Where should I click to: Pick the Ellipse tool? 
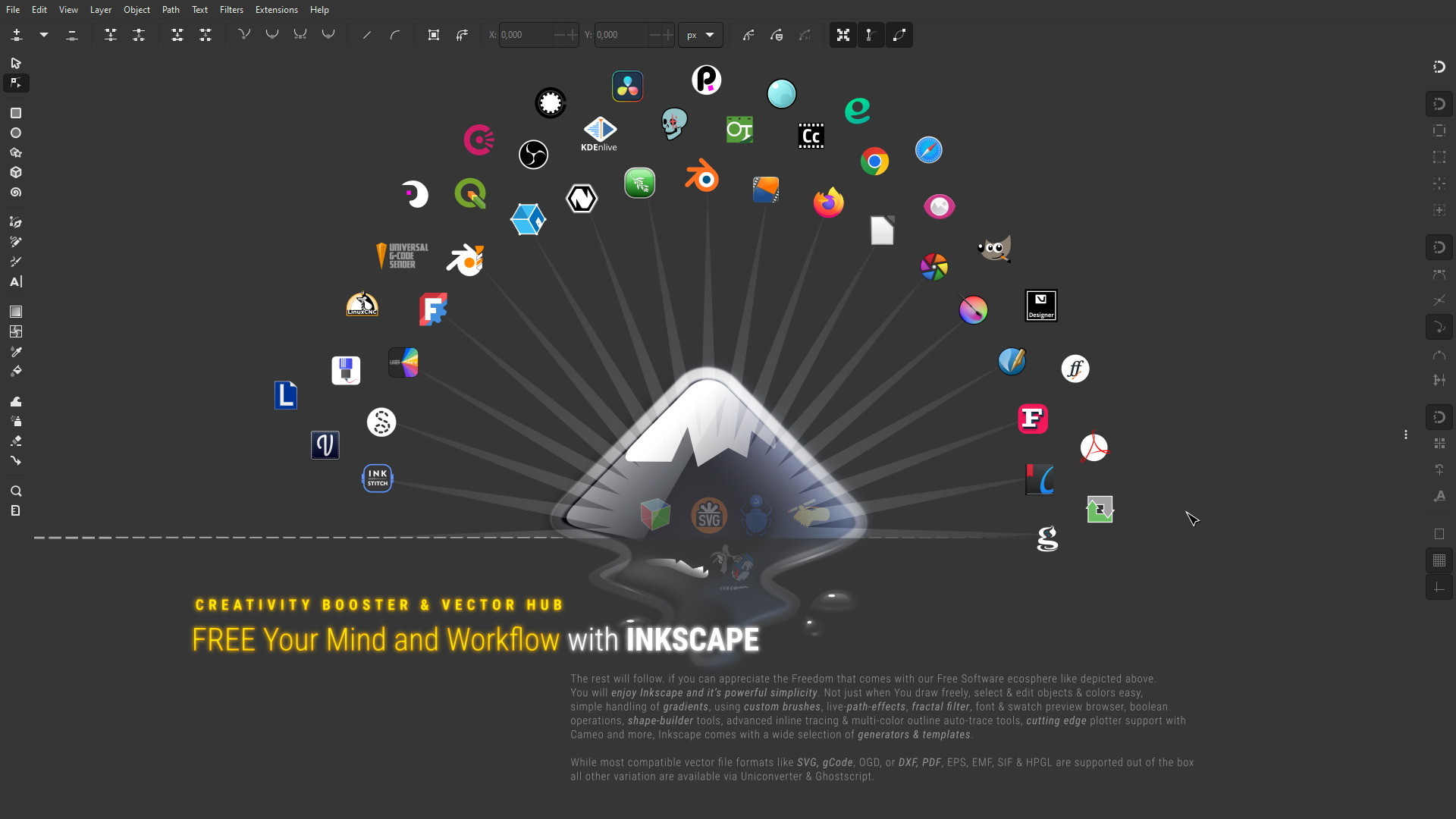[x=16, y=133]
